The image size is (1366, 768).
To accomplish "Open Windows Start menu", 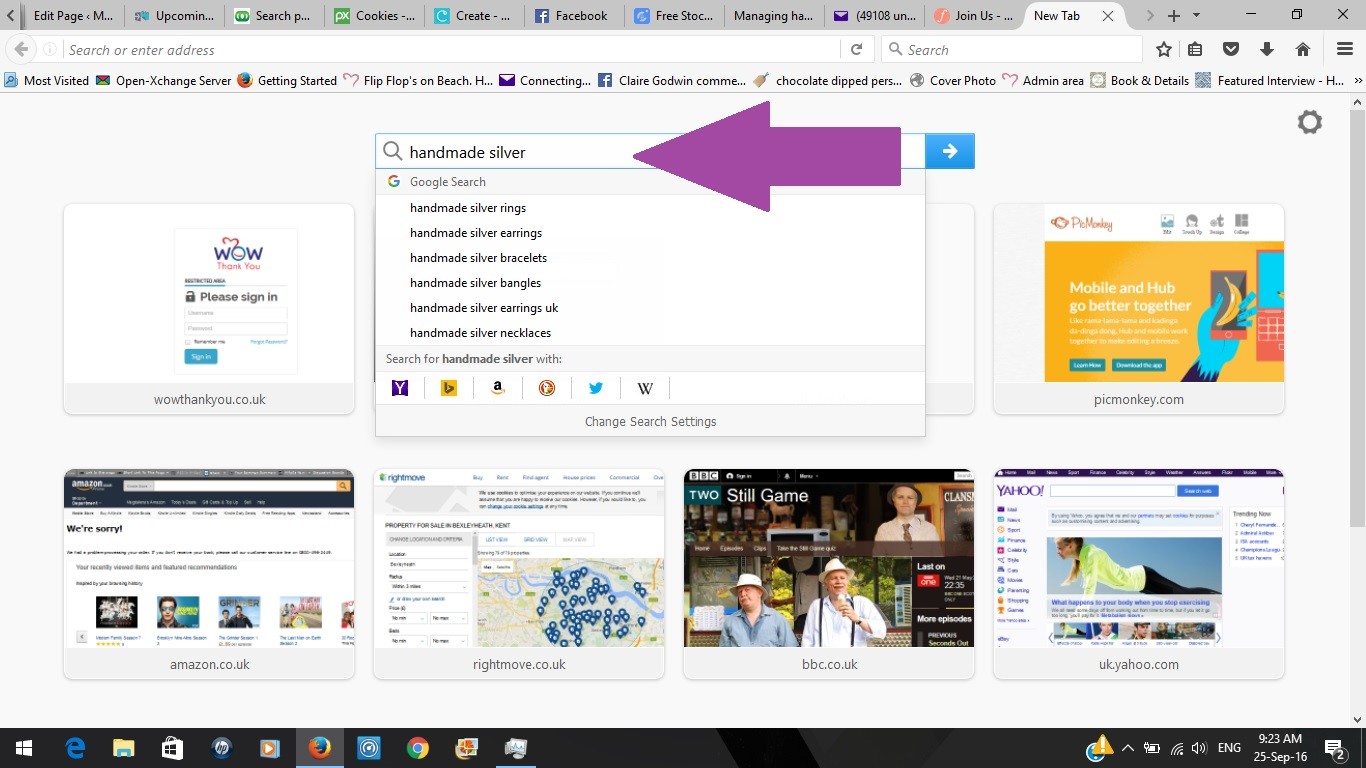I will [24, 748].
